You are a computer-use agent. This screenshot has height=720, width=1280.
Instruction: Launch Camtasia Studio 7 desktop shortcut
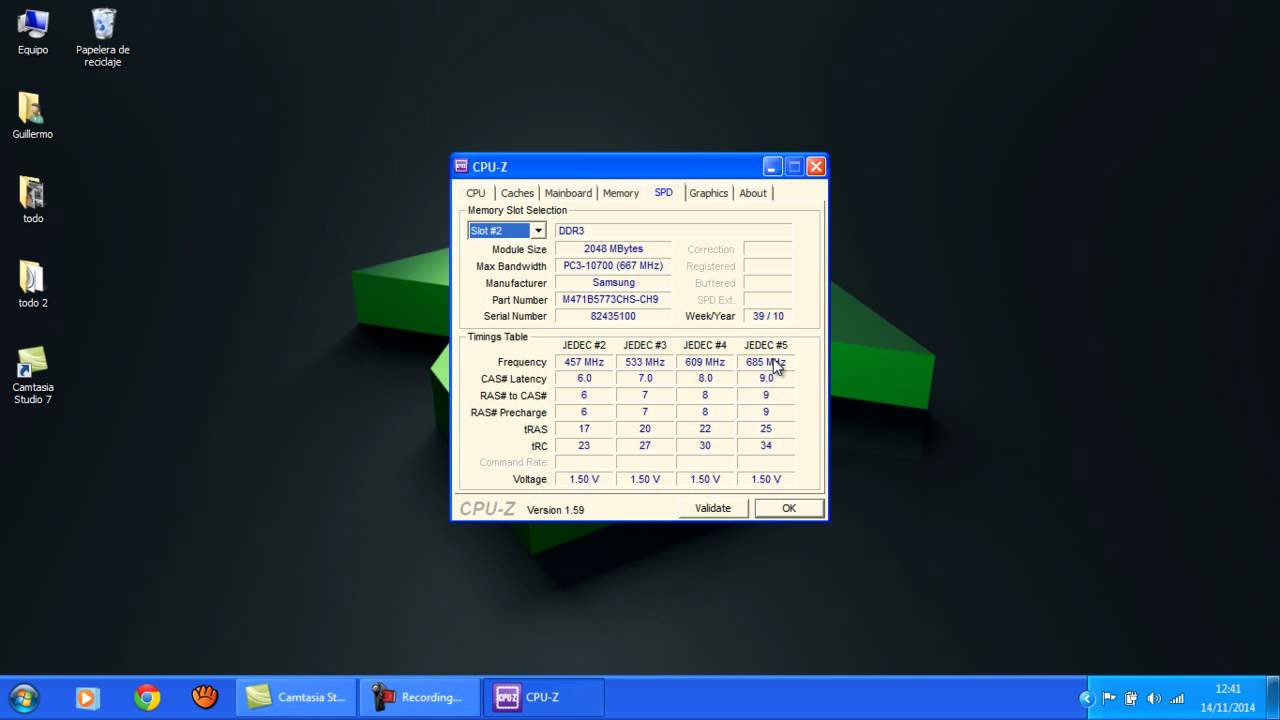(32, 375)
